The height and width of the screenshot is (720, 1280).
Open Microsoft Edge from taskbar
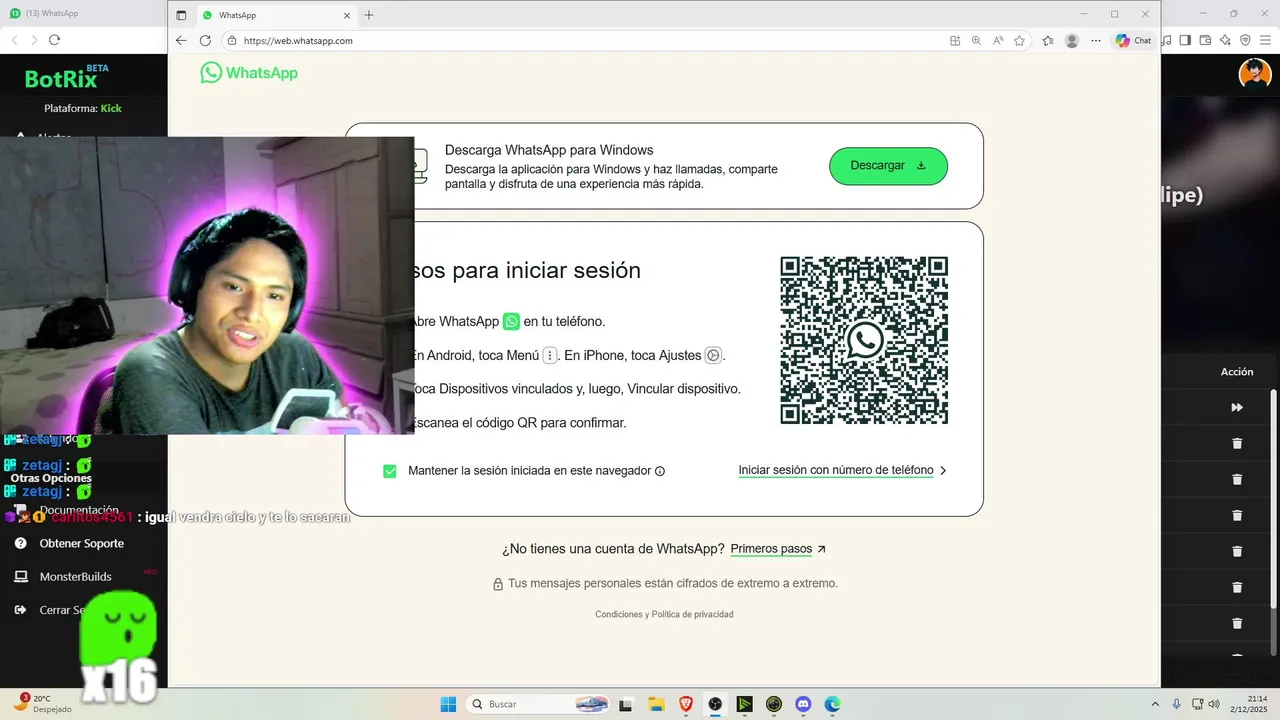pyautogui.click(x=832, y=704)
